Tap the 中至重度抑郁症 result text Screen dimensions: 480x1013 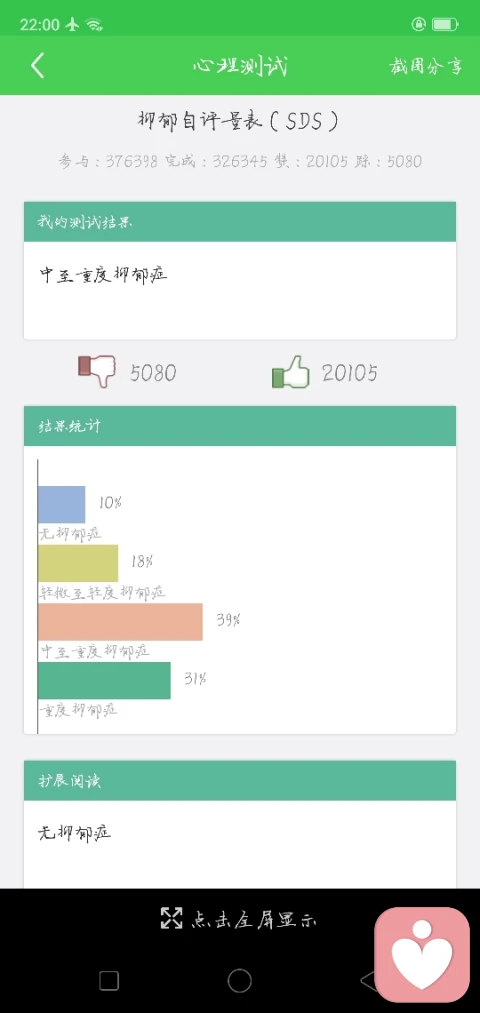coord(103,275)
